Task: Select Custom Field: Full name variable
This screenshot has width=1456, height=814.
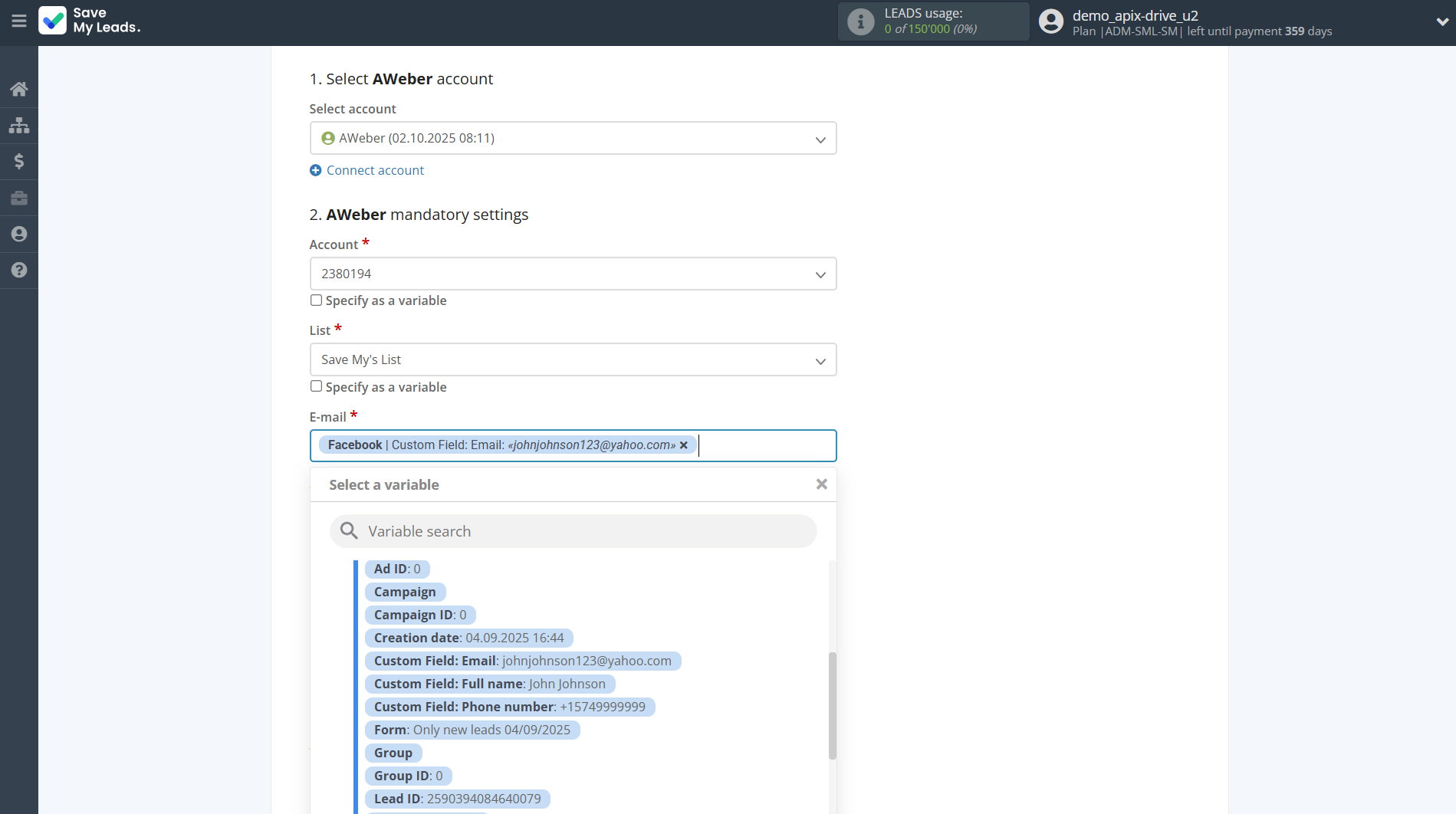Action: [489, 684]
